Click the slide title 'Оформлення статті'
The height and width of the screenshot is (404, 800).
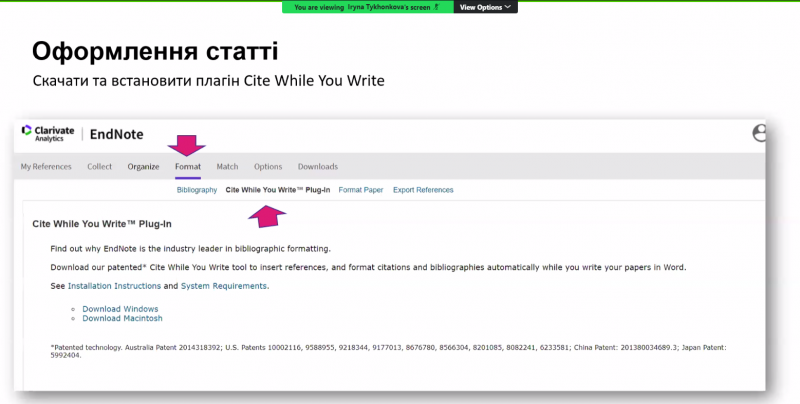tap(155, 52)
